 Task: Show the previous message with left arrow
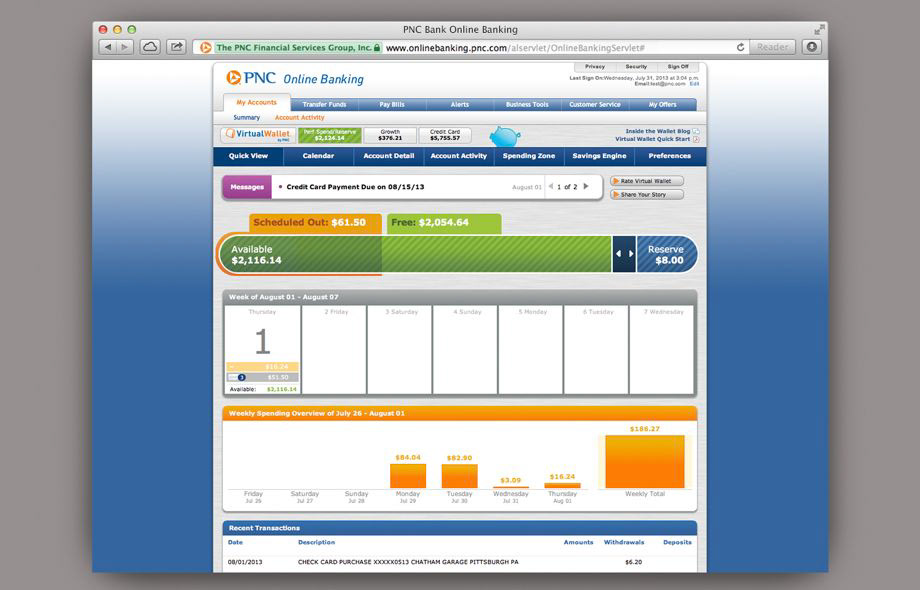tap(550, 187)
